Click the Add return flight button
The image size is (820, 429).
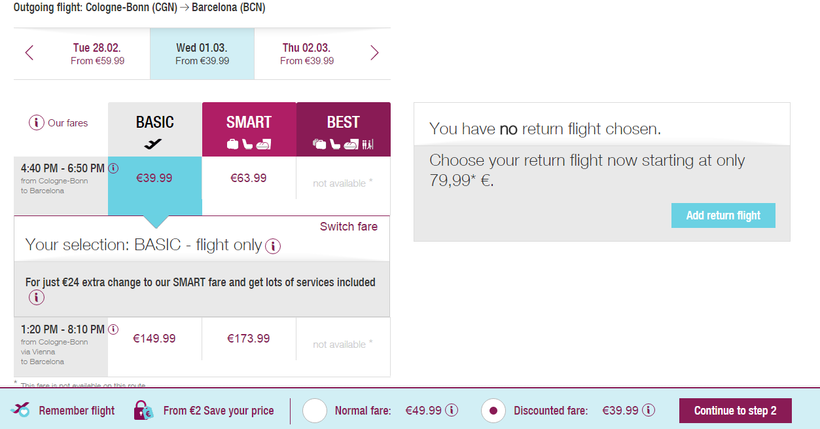(x=723, y=216)
